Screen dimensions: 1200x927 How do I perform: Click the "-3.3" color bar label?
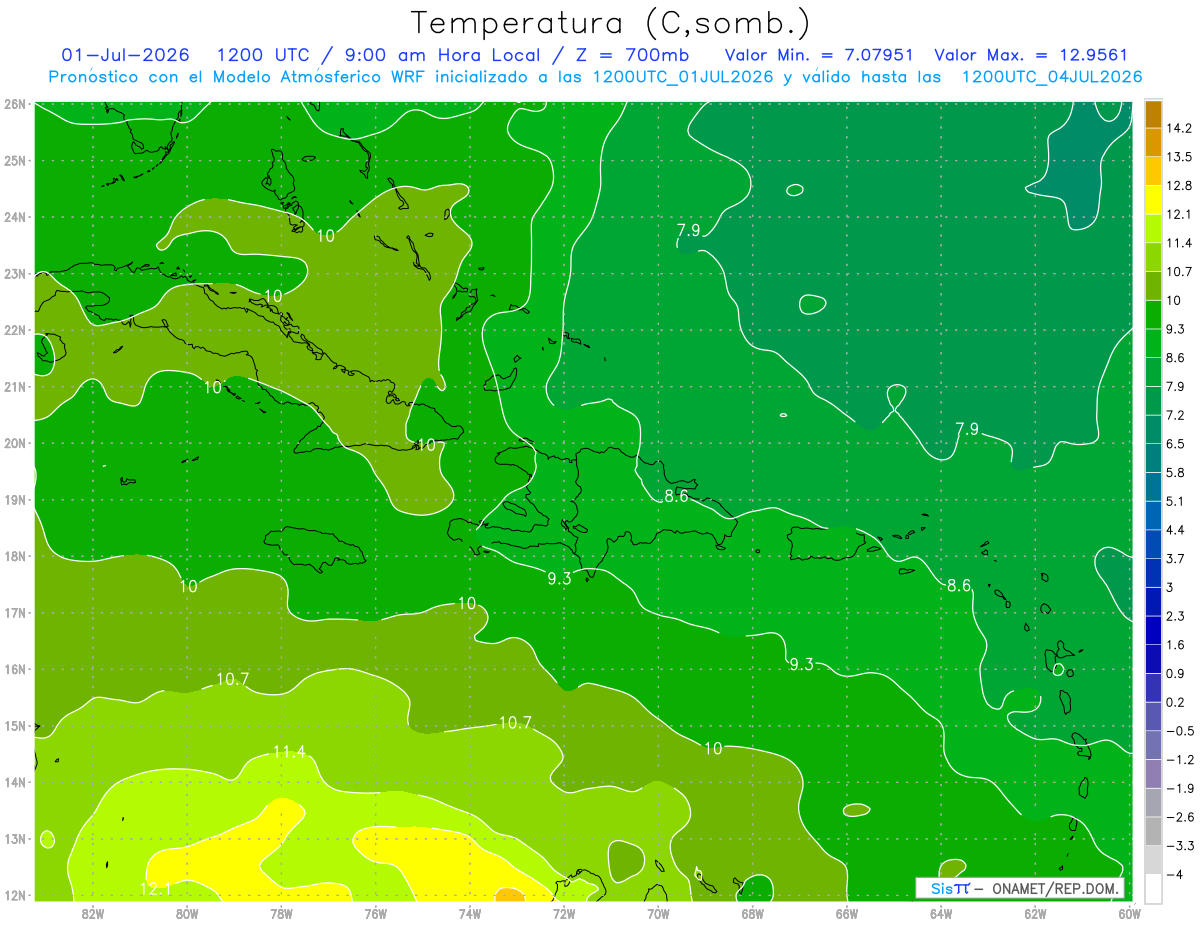[1180, 846]
